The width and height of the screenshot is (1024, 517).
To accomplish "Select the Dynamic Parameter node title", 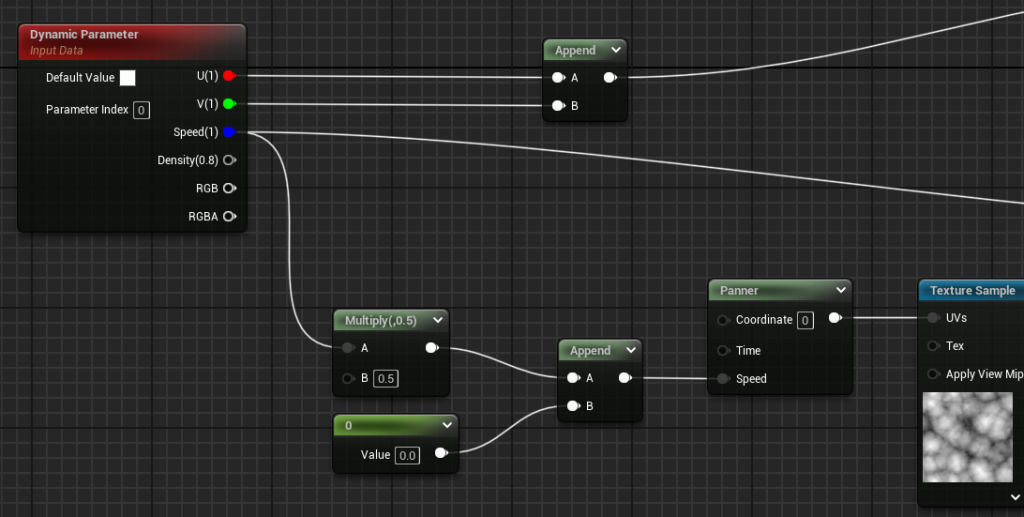I will coord(85,35).
